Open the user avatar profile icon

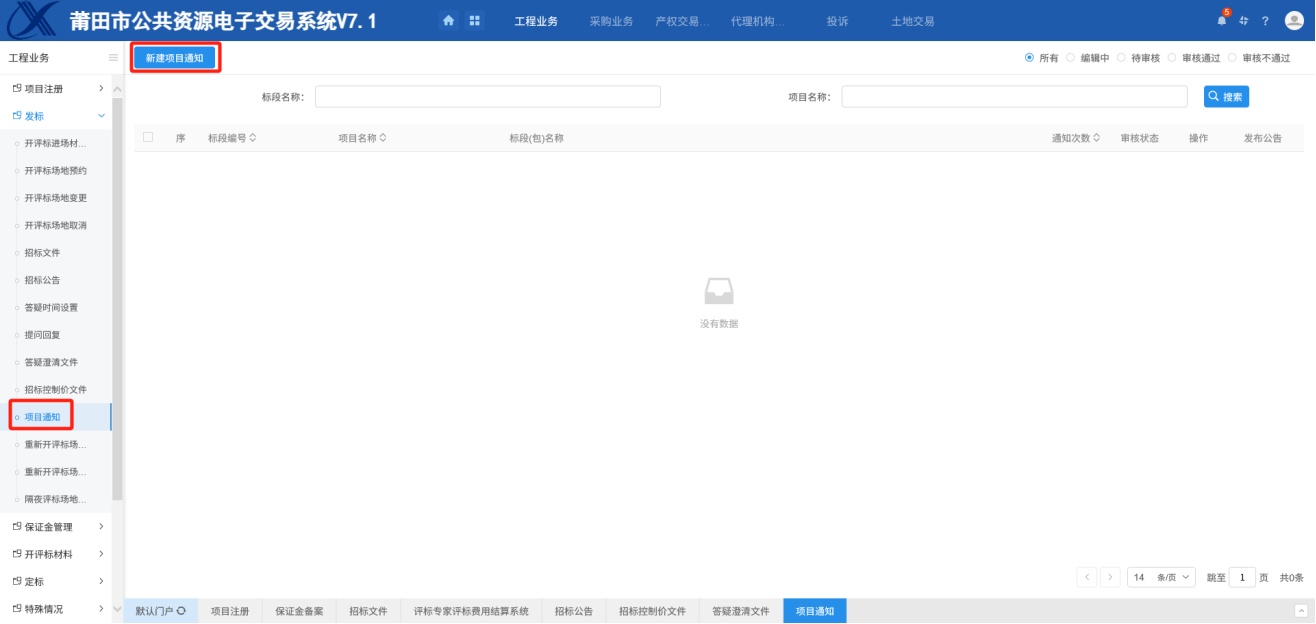click(1294, 20)
